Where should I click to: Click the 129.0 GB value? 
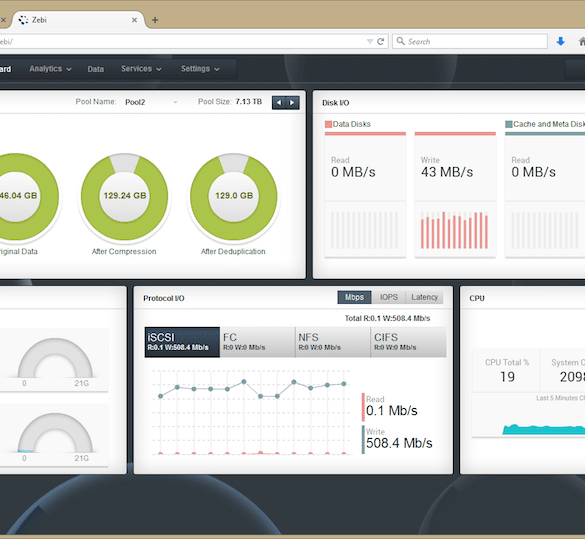tap(234, 195)
